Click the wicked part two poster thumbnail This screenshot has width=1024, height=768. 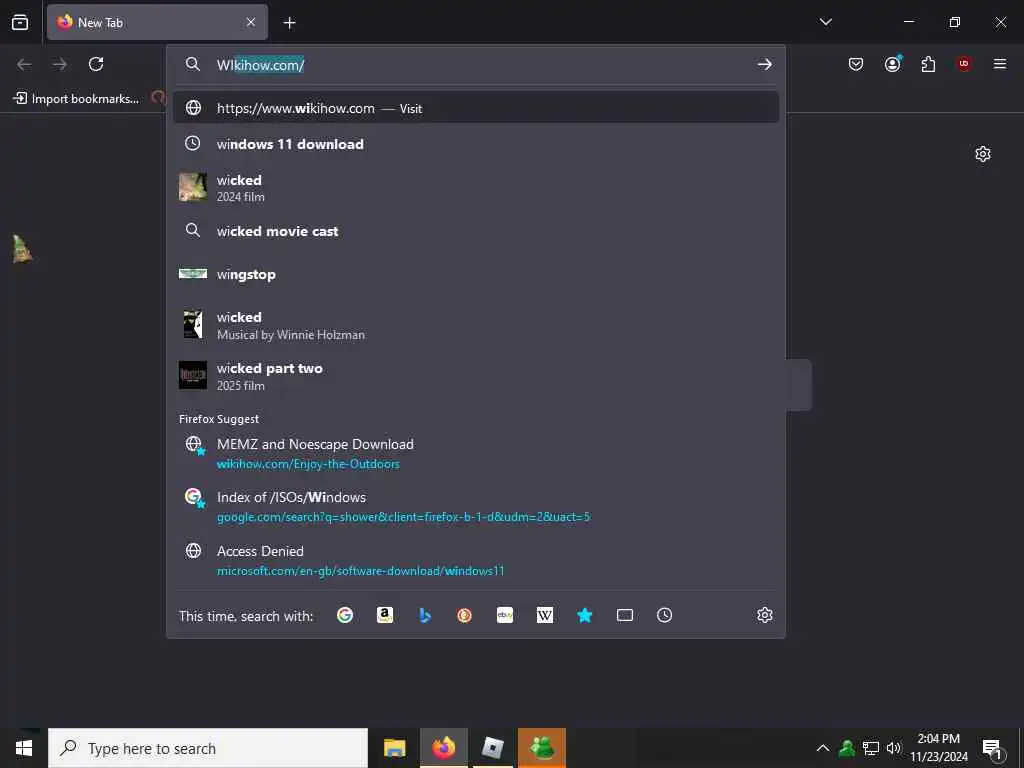point(193,376)
